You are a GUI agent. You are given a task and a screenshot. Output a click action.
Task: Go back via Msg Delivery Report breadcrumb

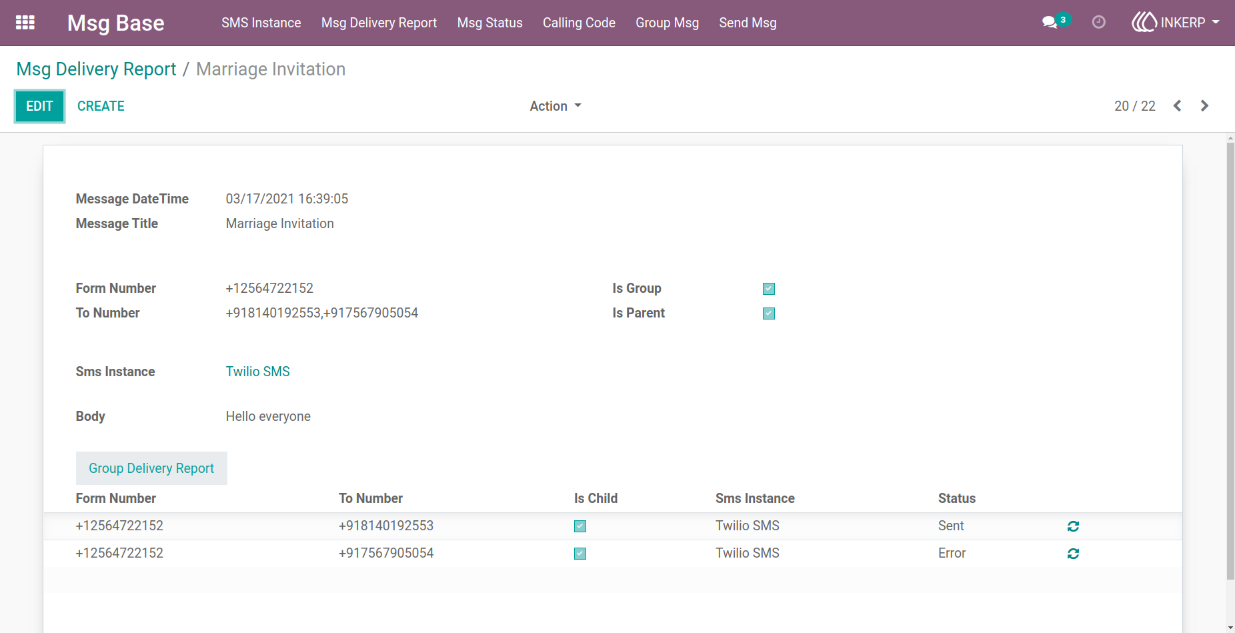96,69
